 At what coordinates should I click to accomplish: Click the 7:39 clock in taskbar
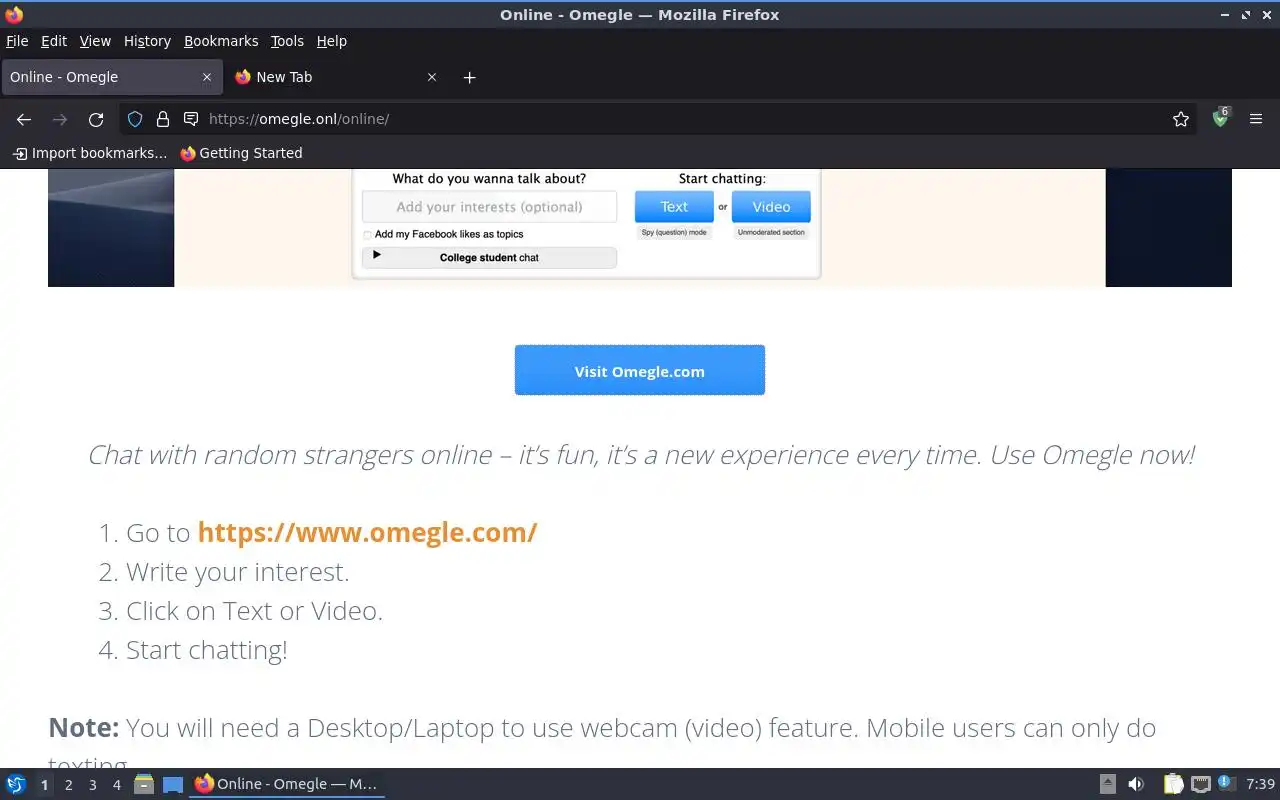pos(1260,784)
